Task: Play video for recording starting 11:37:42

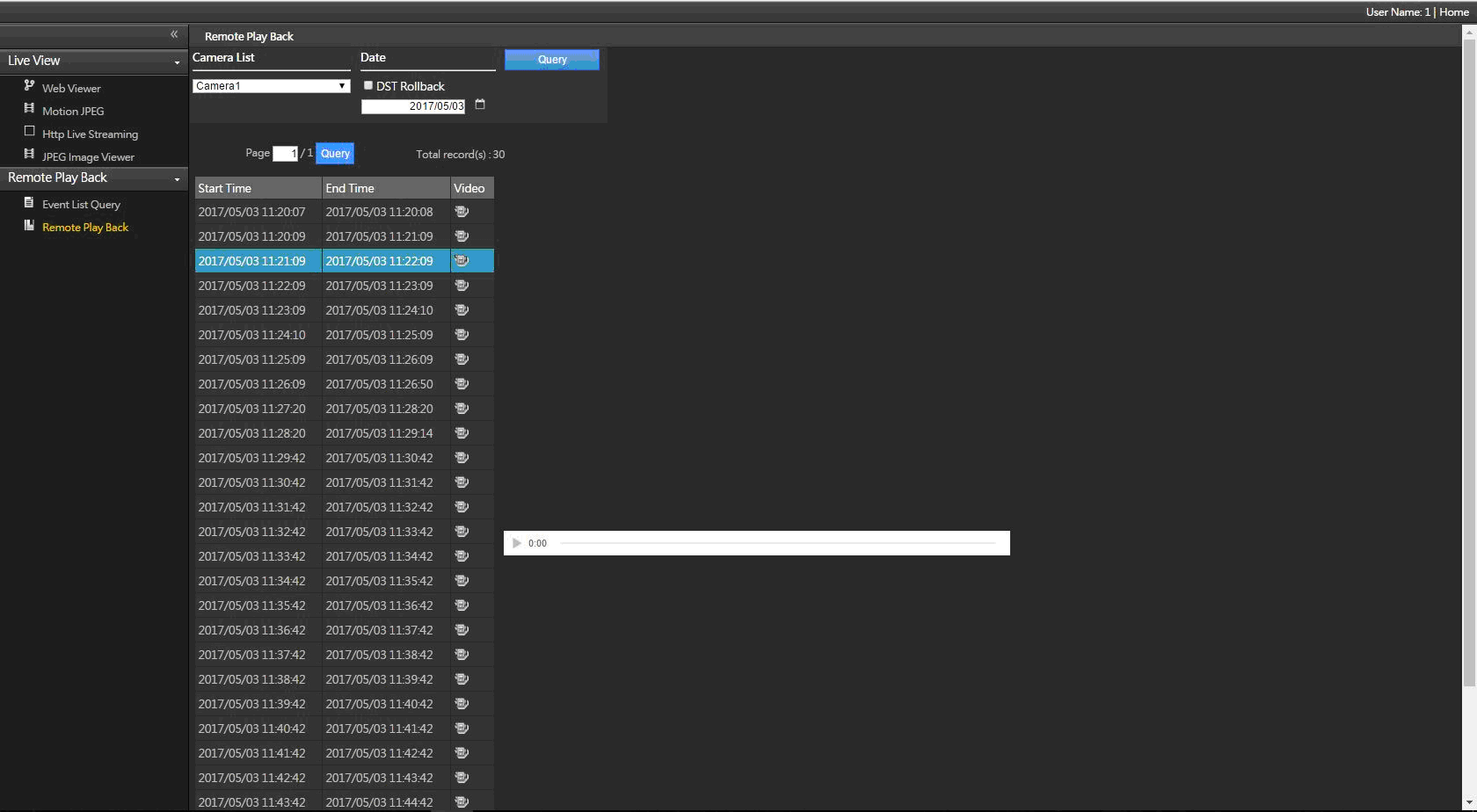Action: 462,655
